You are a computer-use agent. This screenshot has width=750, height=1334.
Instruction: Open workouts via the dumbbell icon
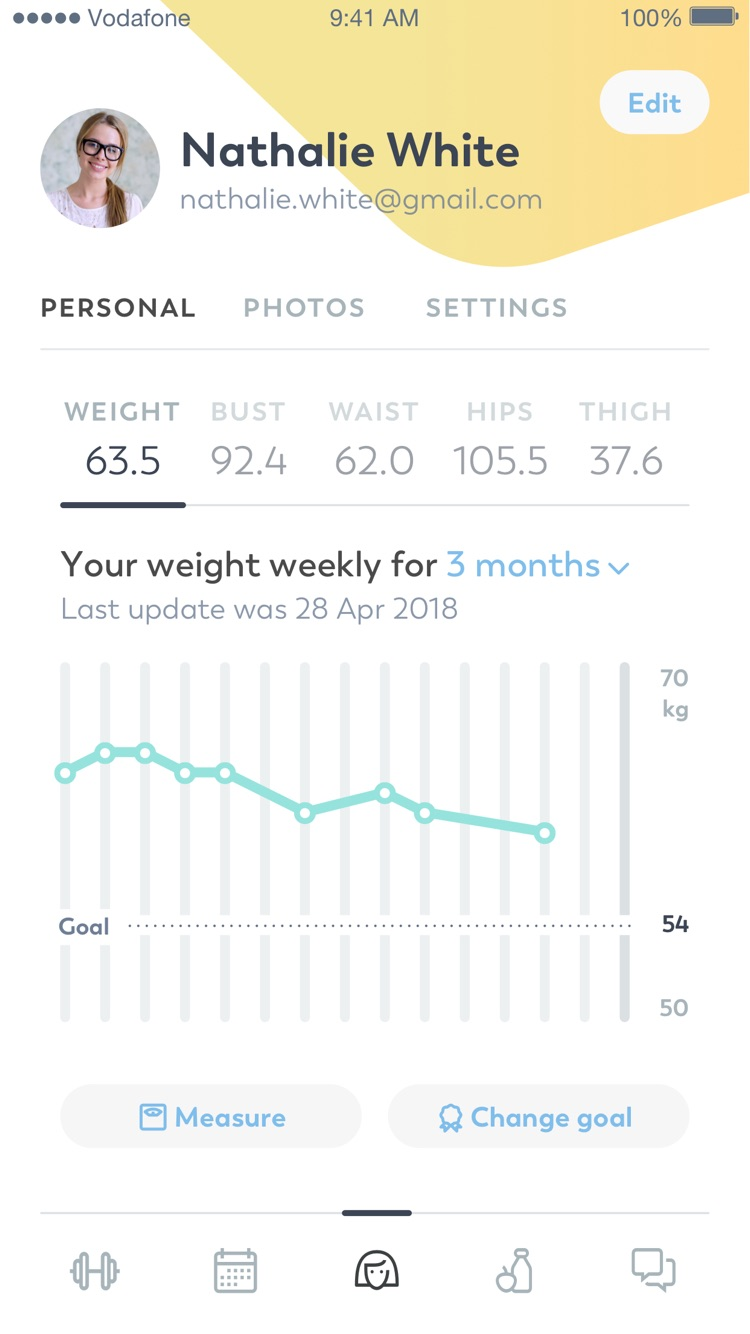pos(94,1270)
